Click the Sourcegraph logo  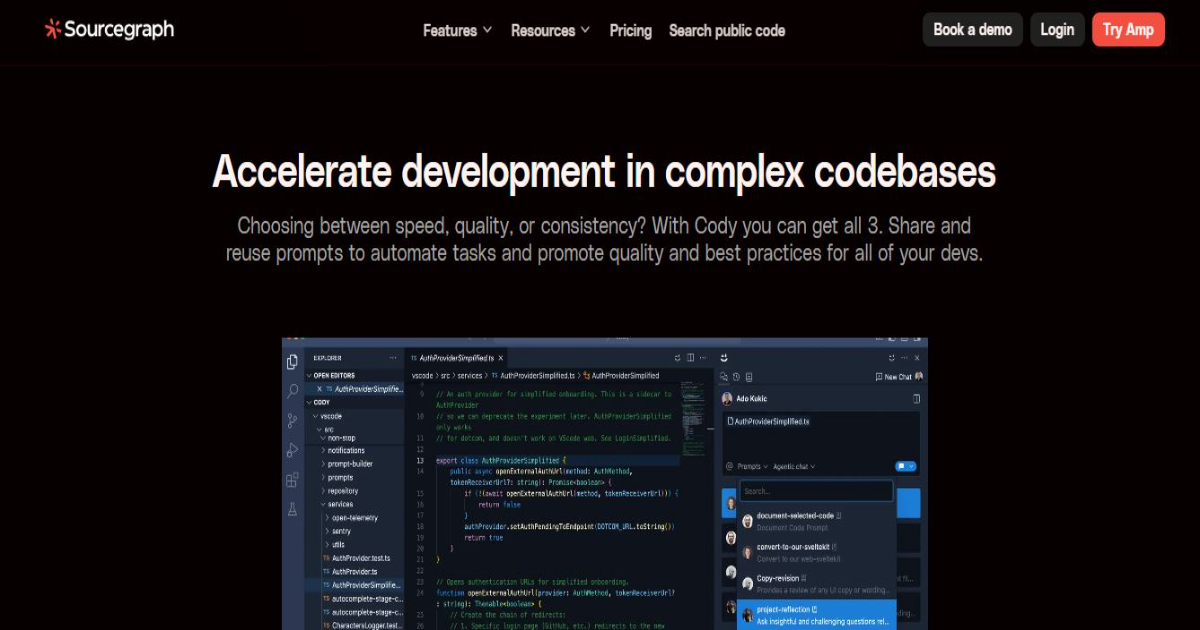tap(109, 29)
